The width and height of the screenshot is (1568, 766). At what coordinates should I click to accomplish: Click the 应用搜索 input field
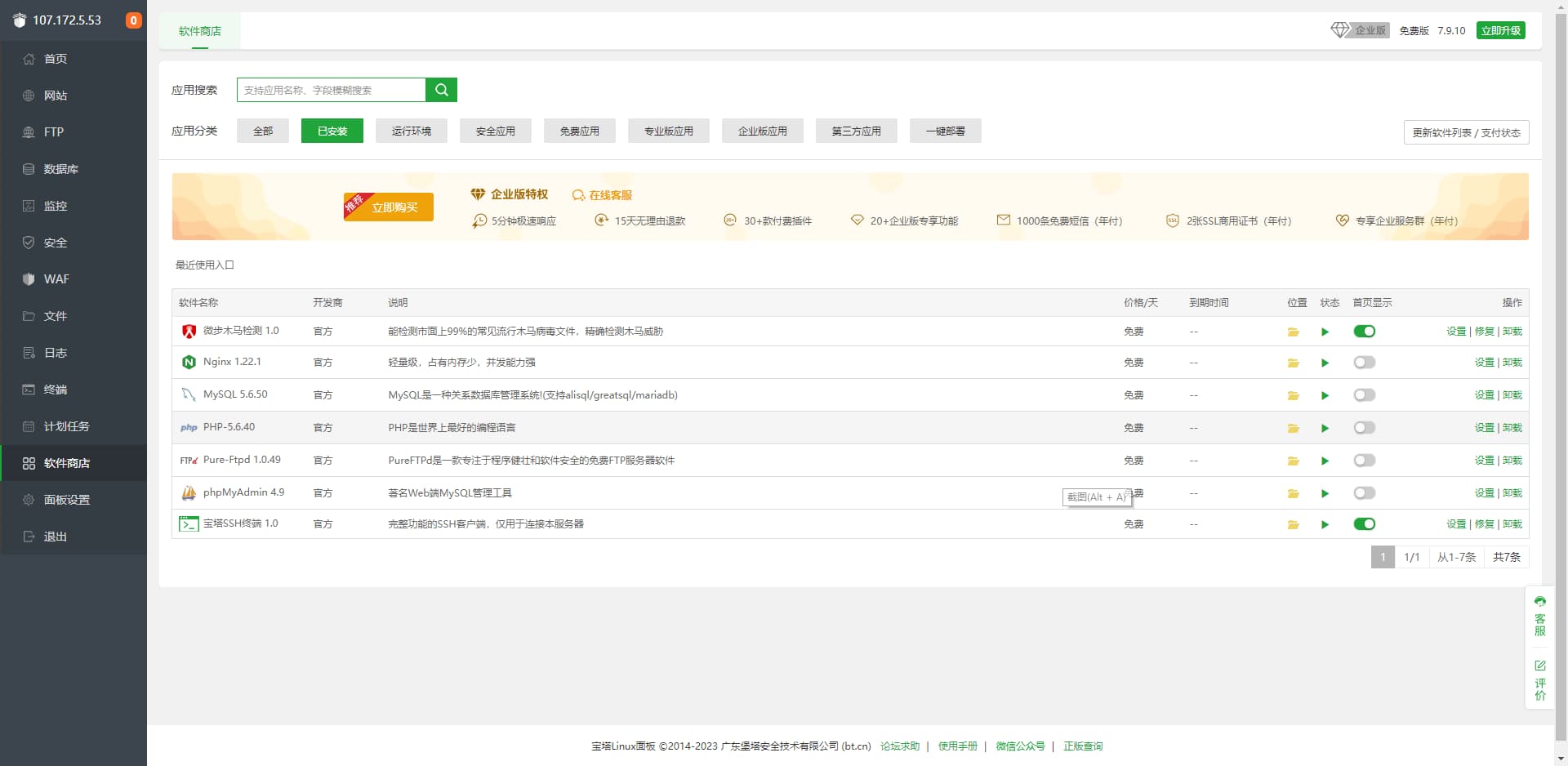[332, 90]
